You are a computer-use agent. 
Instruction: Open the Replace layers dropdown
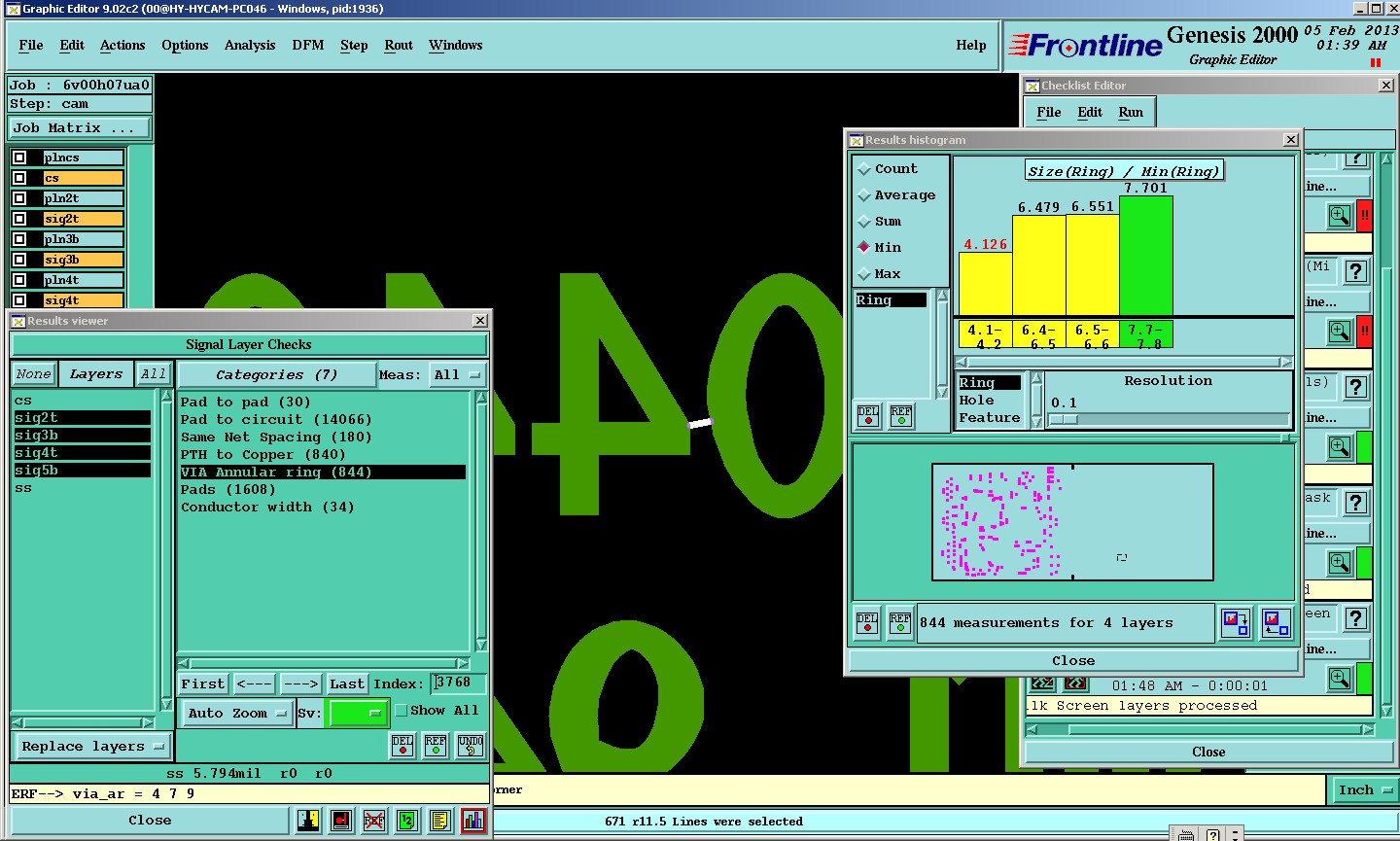(93, 747)
